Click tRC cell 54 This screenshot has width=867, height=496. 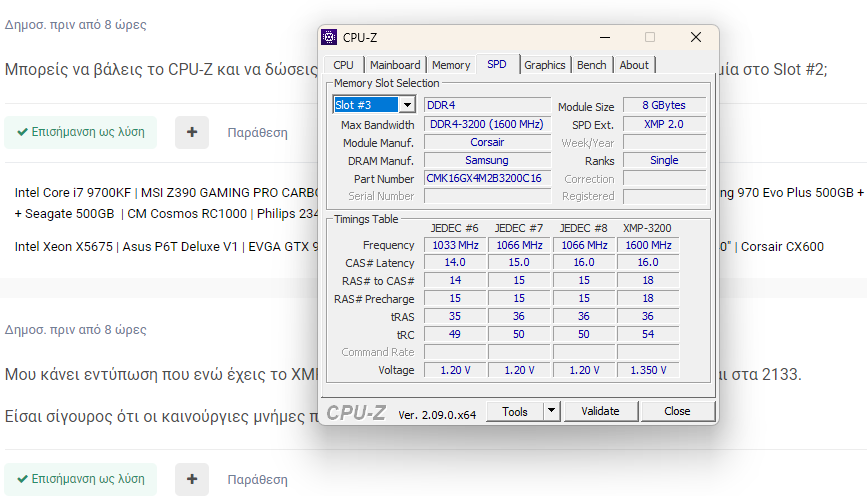coord(648,334)
